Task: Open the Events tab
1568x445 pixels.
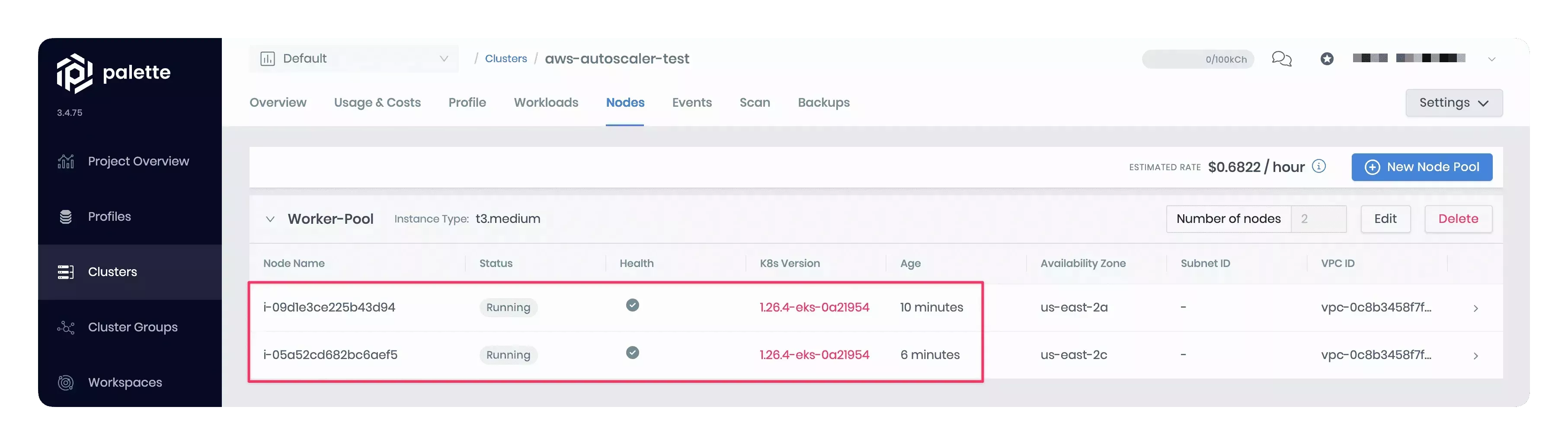Action: [691, 102]
